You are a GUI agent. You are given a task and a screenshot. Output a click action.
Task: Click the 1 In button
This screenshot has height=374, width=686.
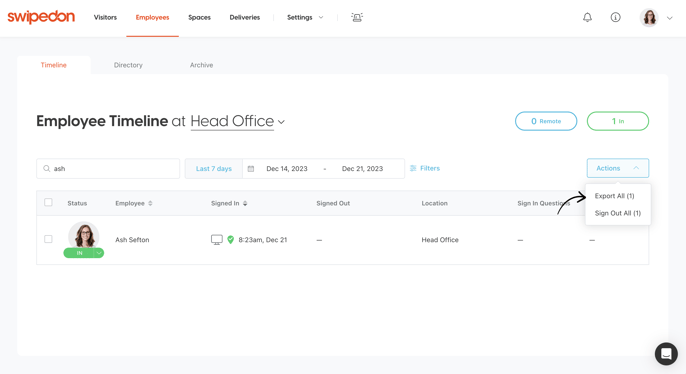617,121
